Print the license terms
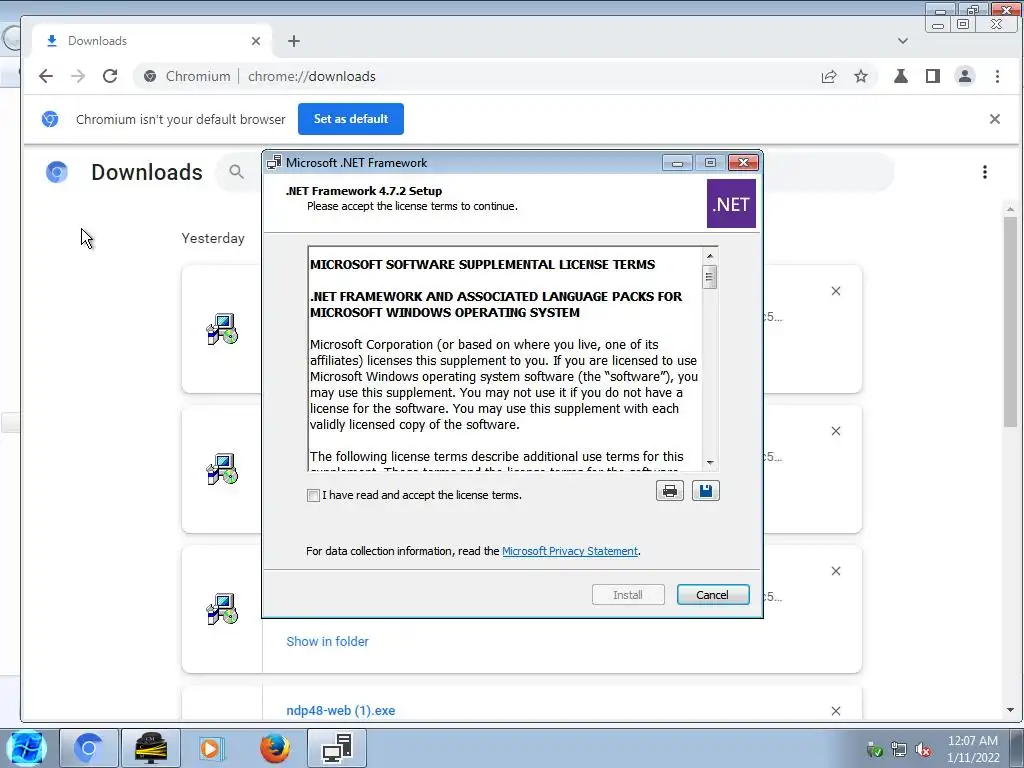 click(669, 490)
